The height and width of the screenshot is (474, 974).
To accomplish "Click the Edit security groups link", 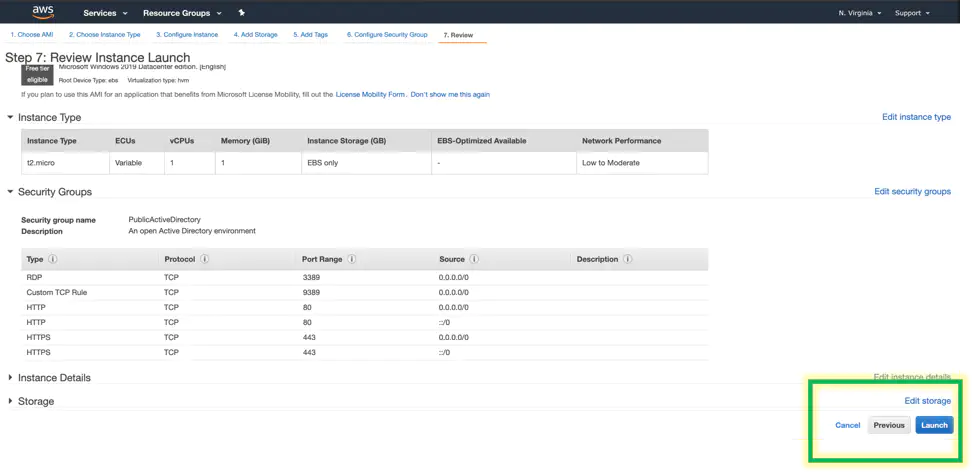I will pyautogui.click(x=913, y=191).
